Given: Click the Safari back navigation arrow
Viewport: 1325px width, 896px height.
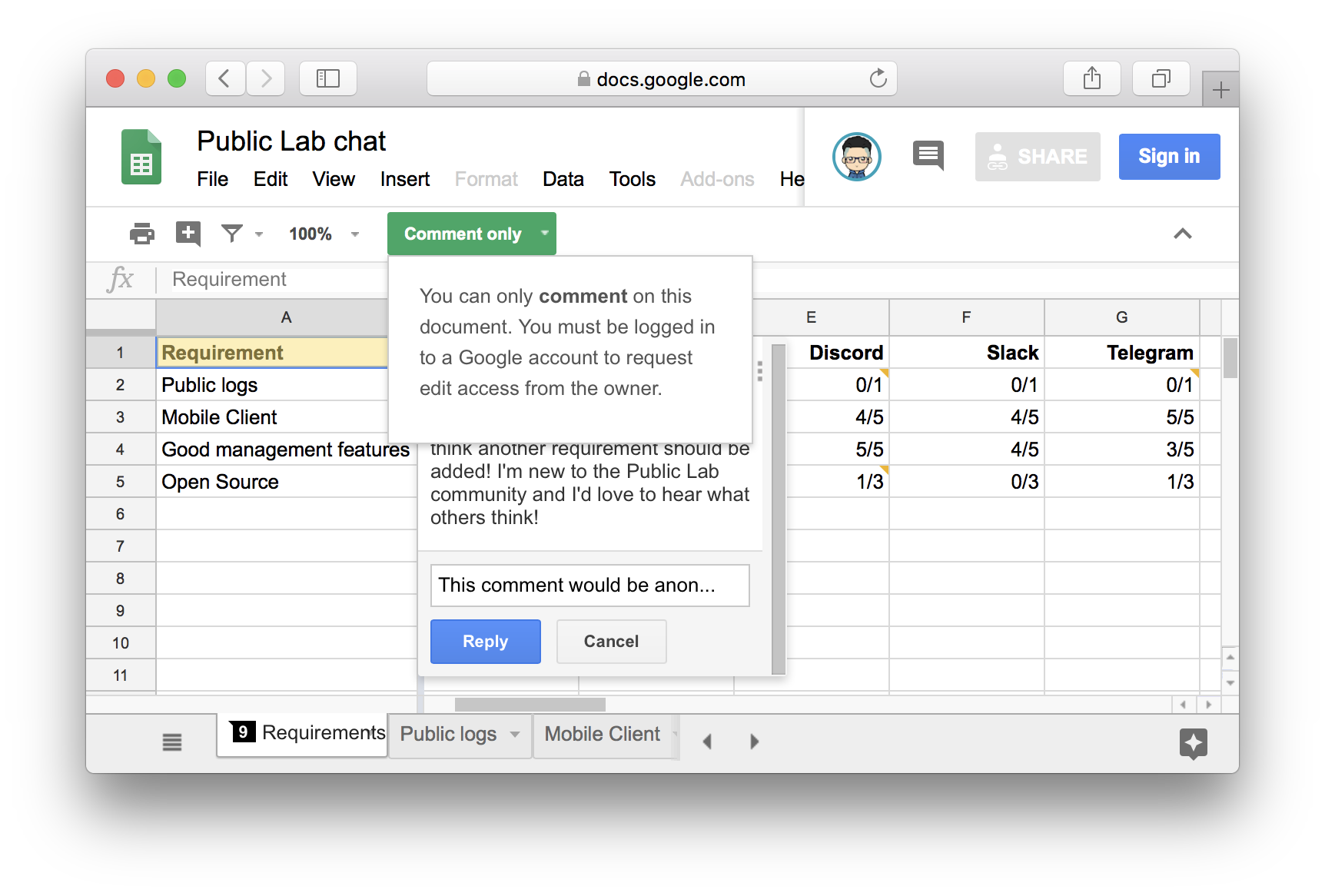Looking at the screenshot, I should pyautogui.click(x=225, y=78).
